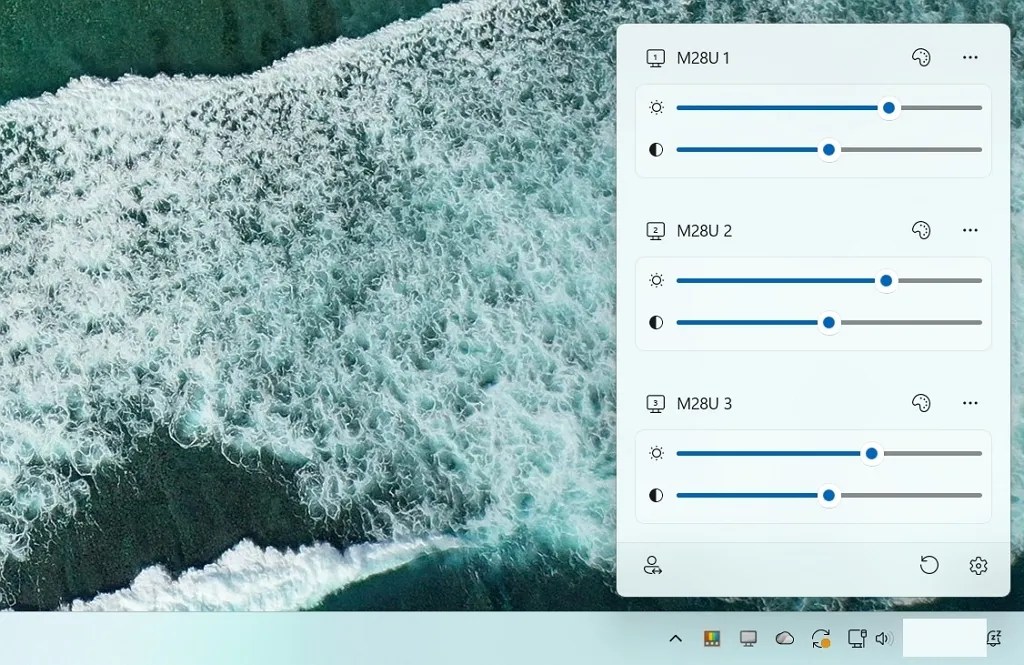
Task: Click the reset/refresh icon in panel footer
Action: pos(929,565)
